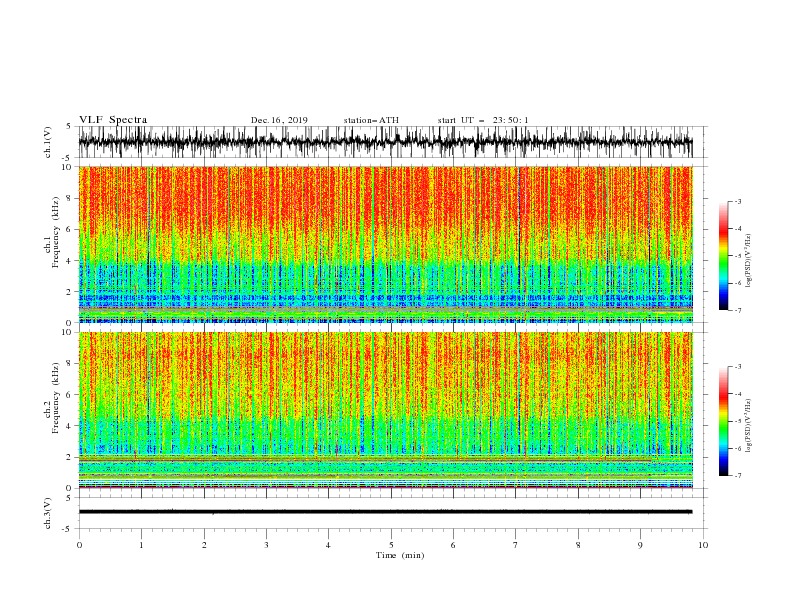Click time axis tick label 6
This screenshot has width=792, height=612.
pos(453,545)
